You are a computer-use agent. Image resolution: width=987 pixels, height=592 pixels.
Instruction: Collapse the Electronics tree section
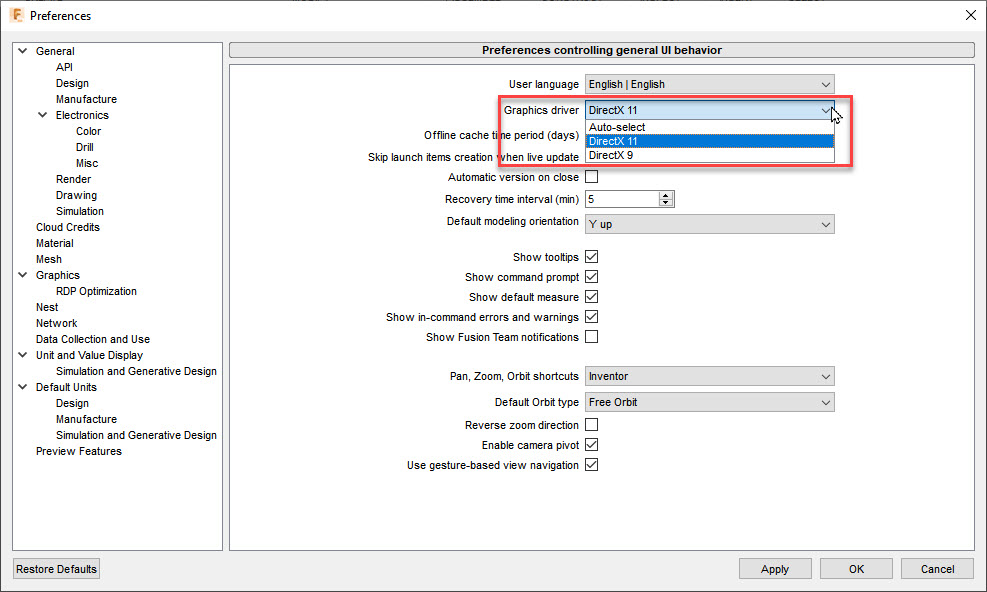point(42,115)
